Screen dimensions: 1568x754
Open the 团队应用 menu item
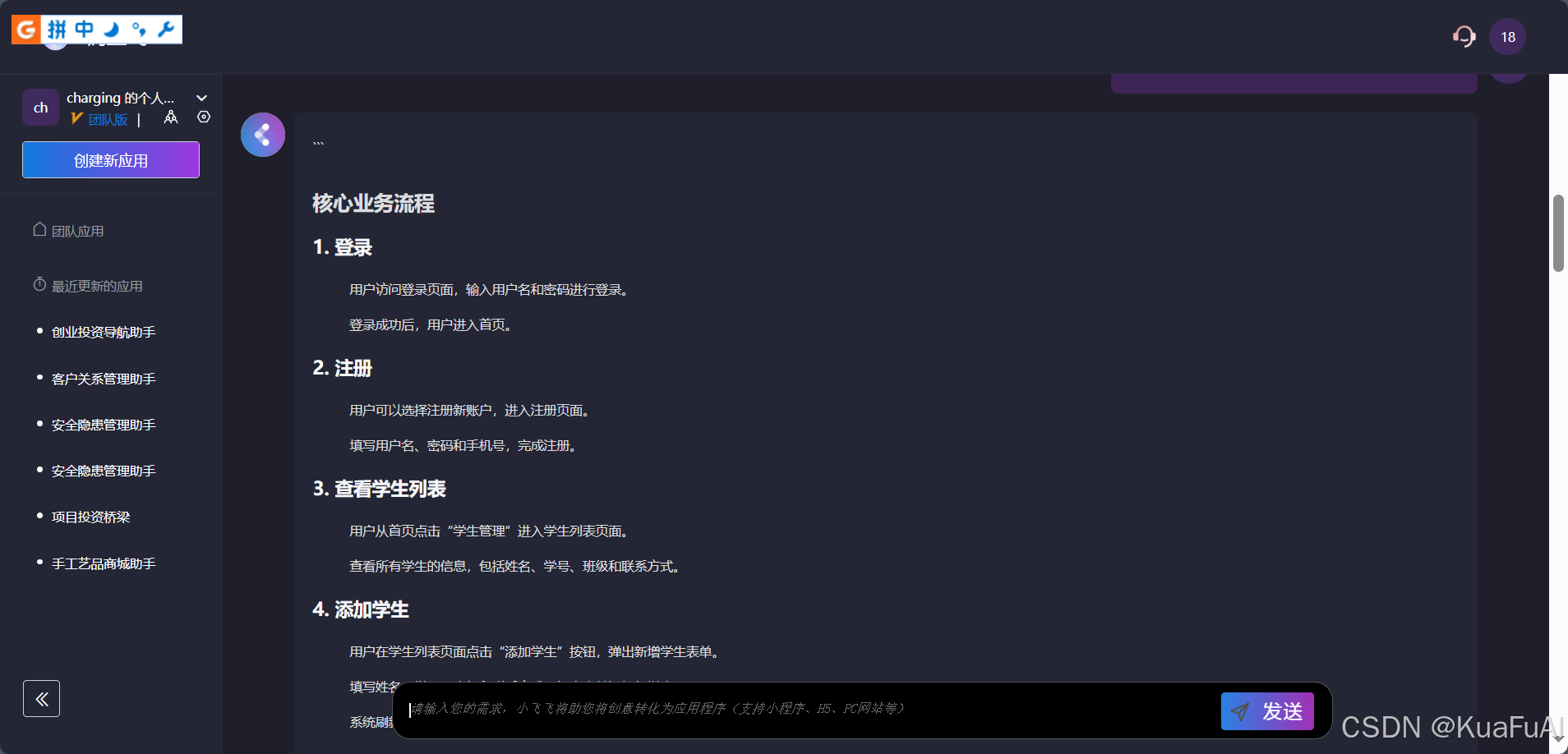pos(77,232)
